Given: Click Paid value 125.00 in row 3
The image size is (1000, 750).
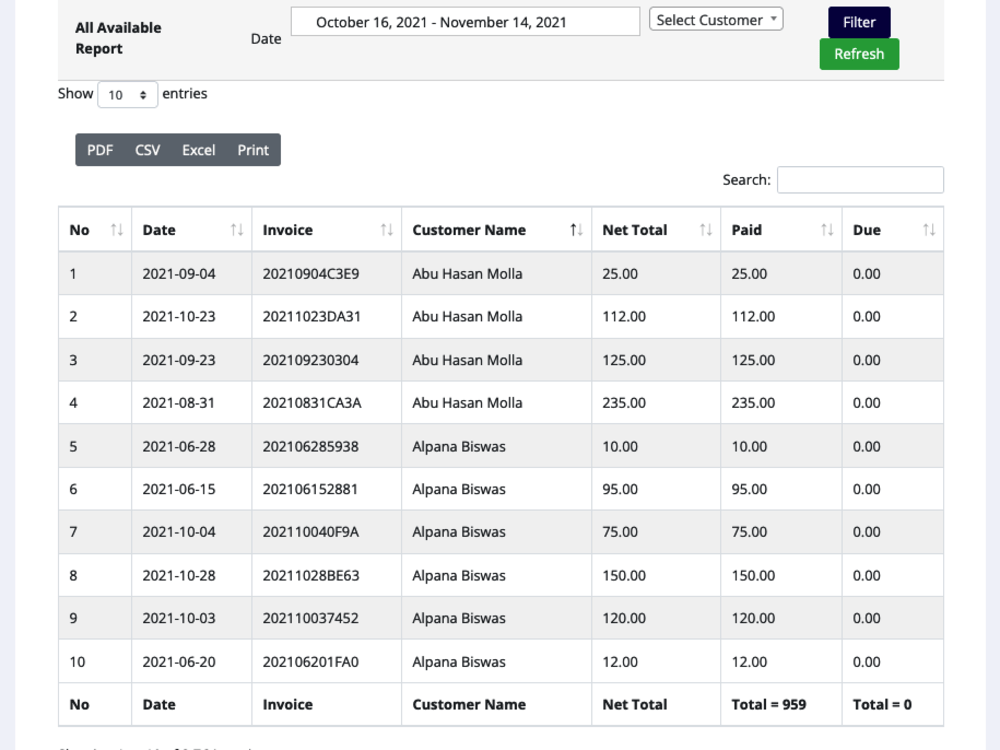Looking at the screenshot, I should pyautogui.click(x=753, y=360).
